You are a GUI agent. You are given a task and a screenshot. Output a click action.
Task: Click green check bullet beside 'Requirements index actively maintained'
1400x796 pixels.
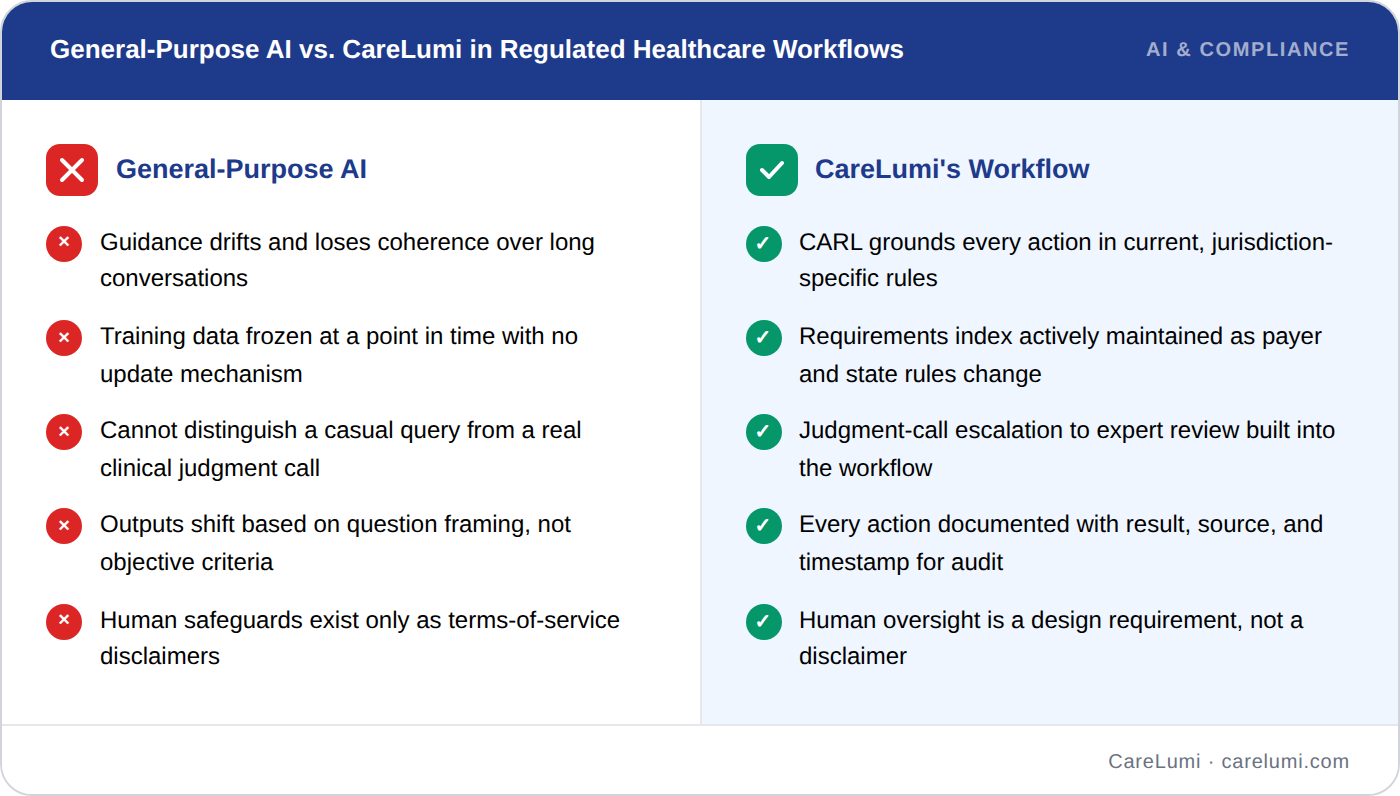(x=764, y=337)
